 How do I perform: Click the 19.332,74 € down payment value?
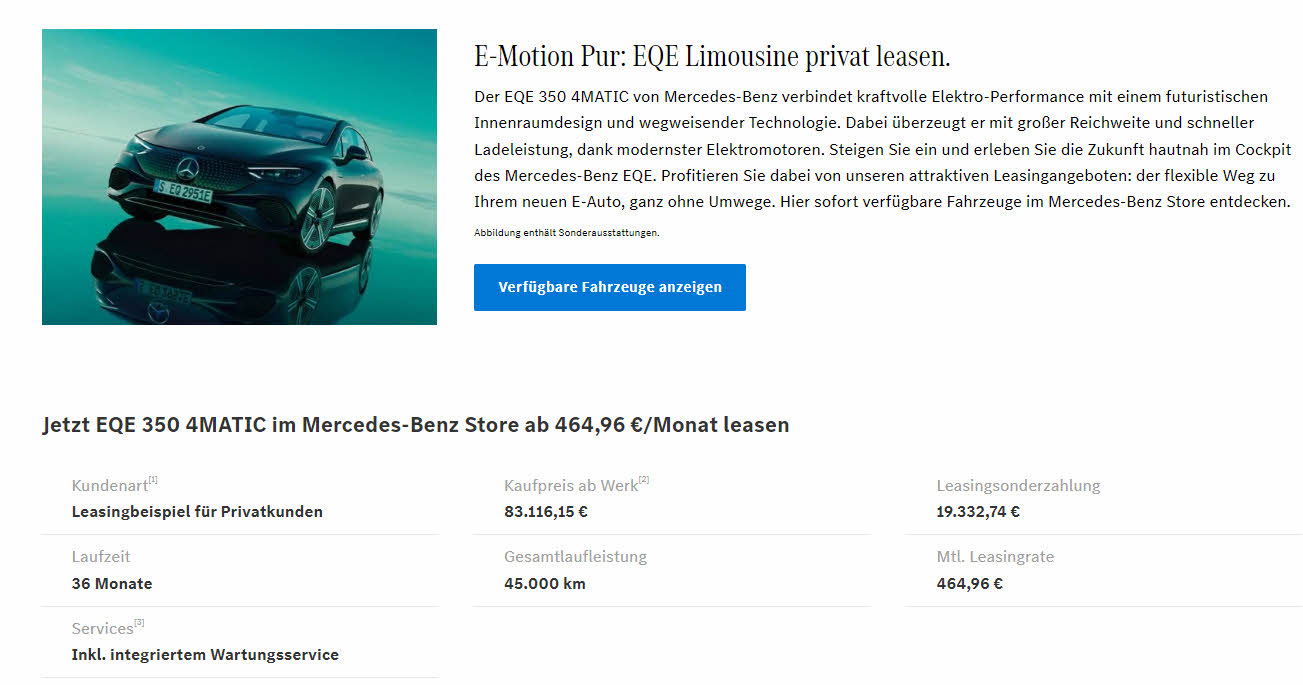[x=978, y=512]
